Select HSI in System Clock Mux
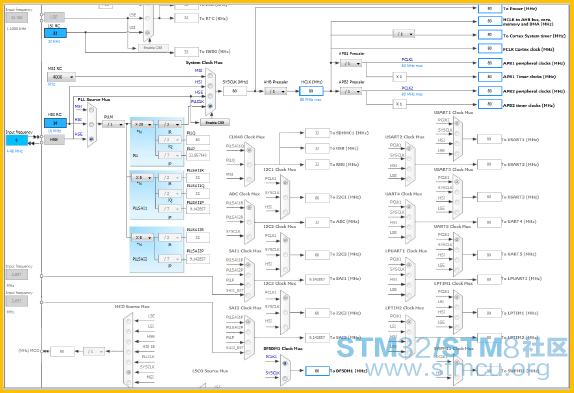This screenshot has width=574, height=393. (210, 86)
